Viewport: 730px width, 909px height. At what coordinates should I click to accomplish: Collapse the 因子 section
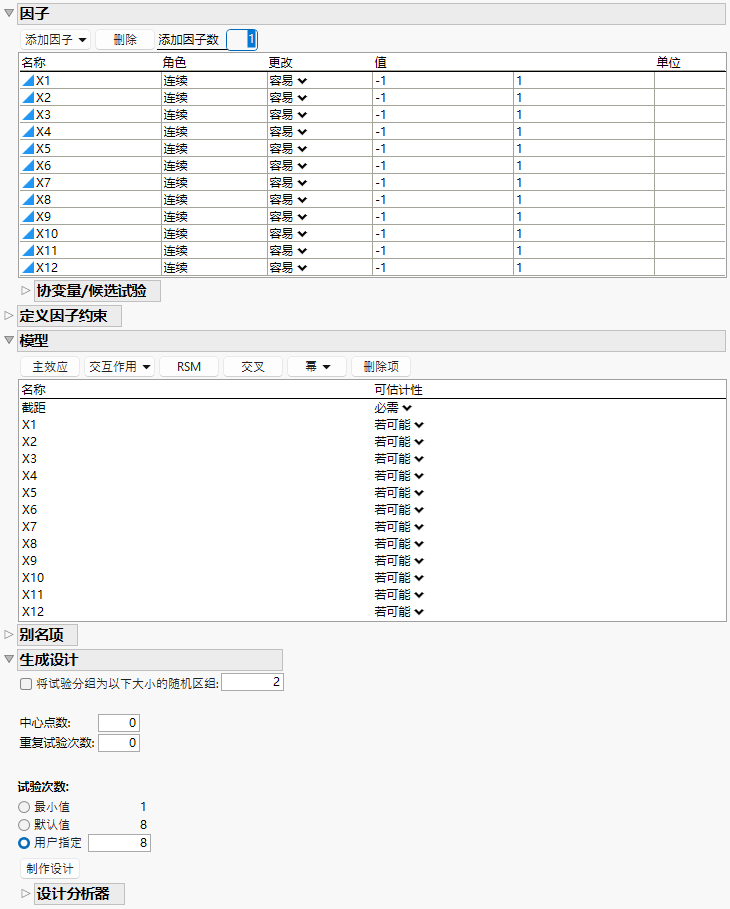click(9, 13)
